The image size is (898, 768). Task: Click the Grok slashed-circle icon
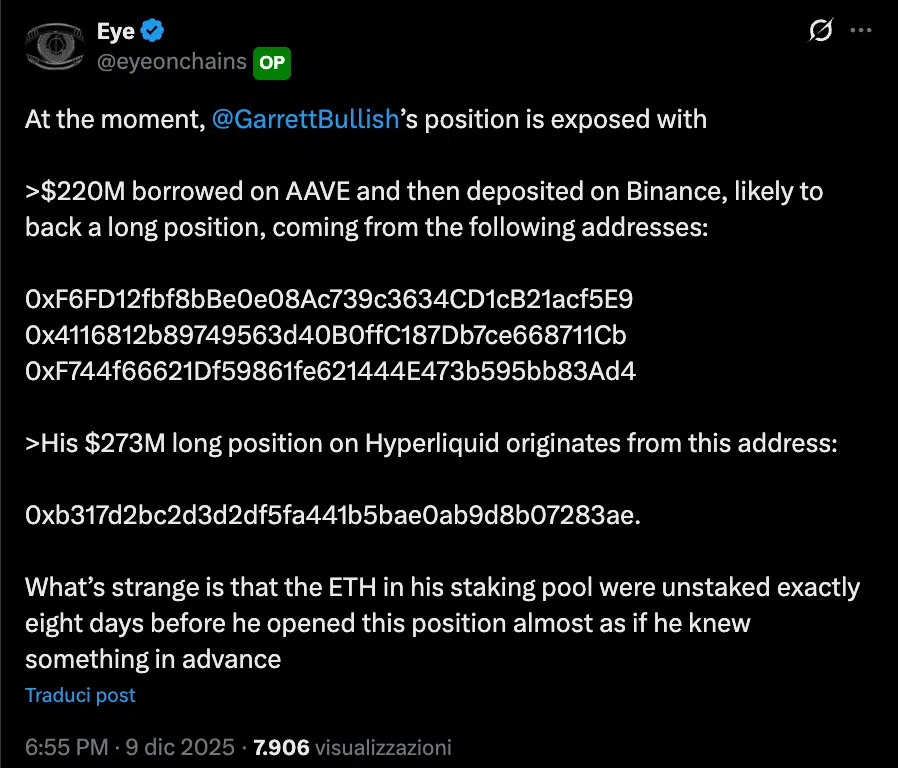pos(820,31)
